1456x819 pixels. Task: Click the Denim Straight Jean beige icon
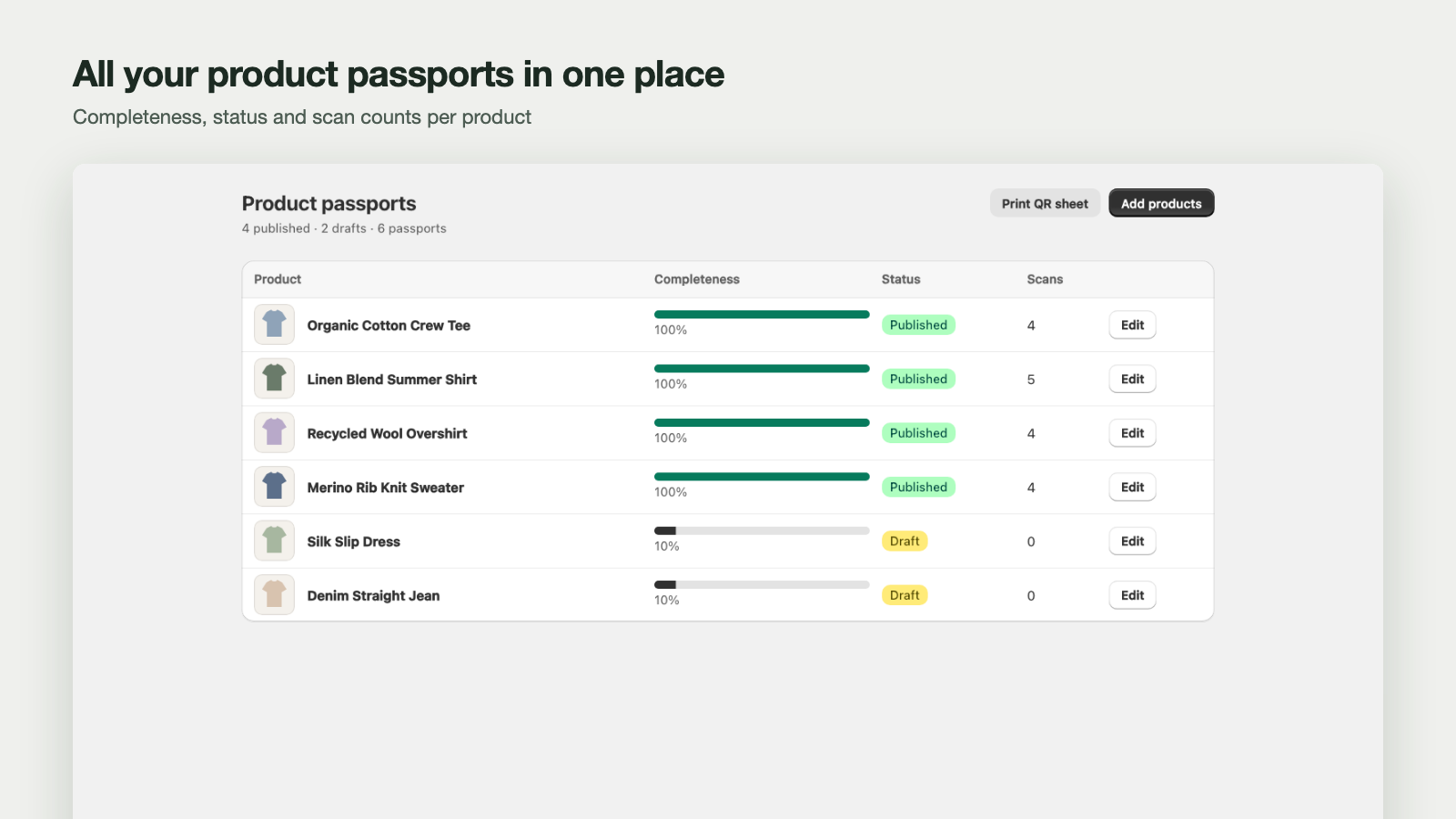pos(274,595)
